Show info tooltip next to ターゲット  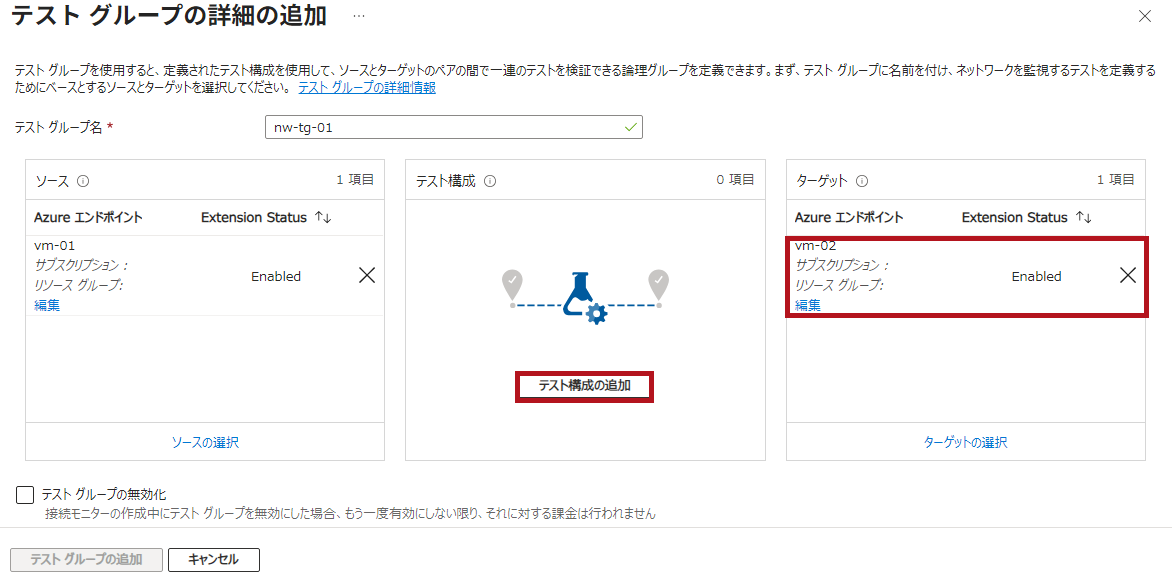pyautogui.click(x=862, y=181)
